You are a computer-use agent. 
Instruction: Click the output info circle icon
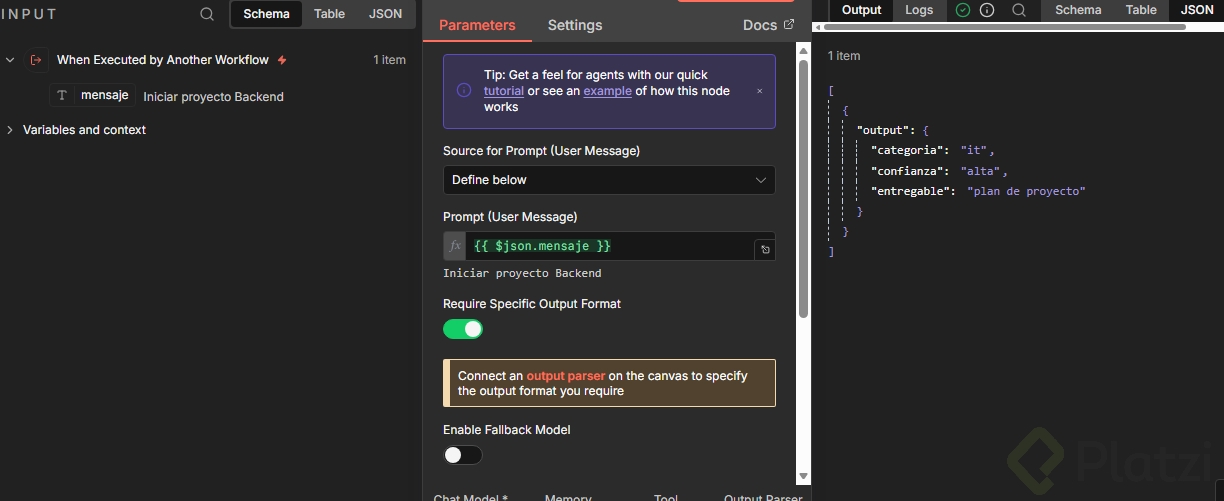pyautogui.click(x=987, y=10)
